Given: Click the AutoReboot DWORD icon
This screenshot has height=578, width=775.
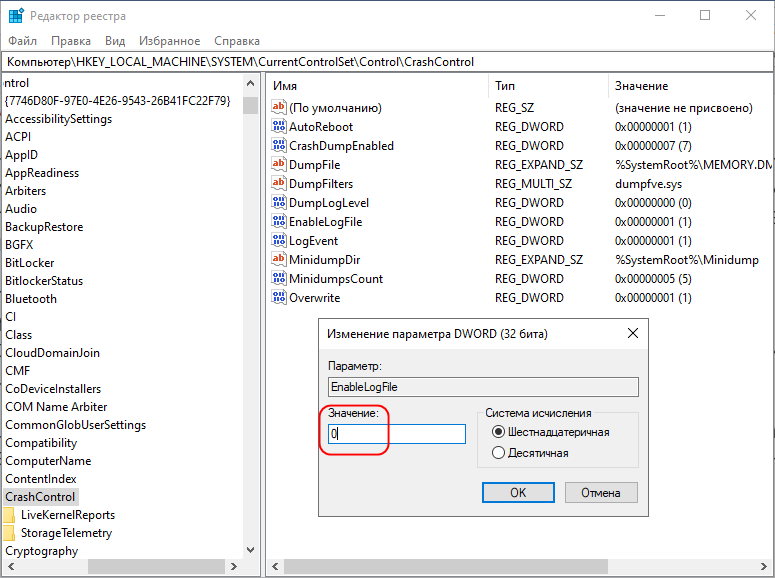Looking at the screenshot, I should click(279, 127).
